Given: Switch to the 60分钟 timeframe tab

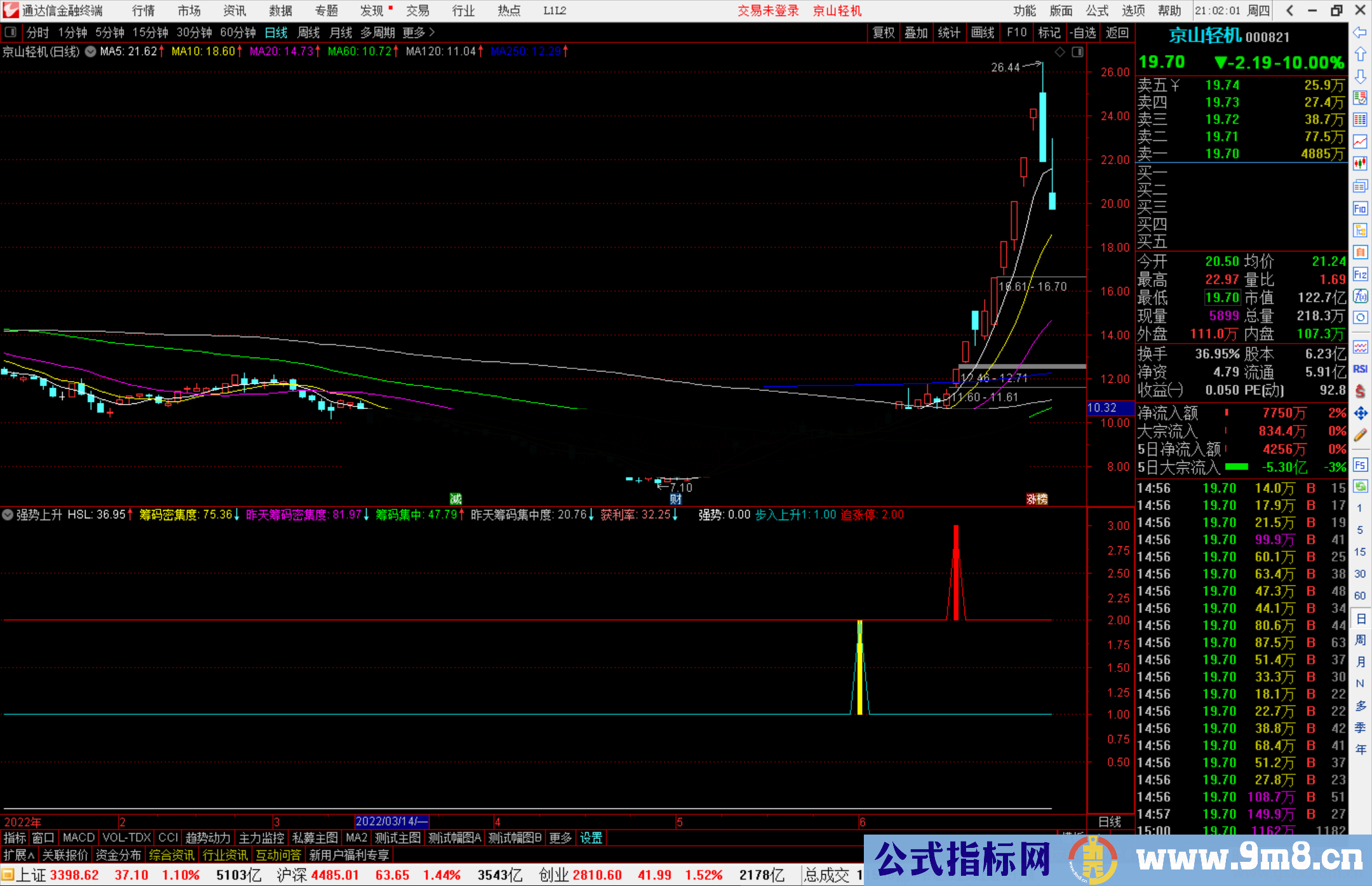Looking at the screenshot, I should (238, 32).
